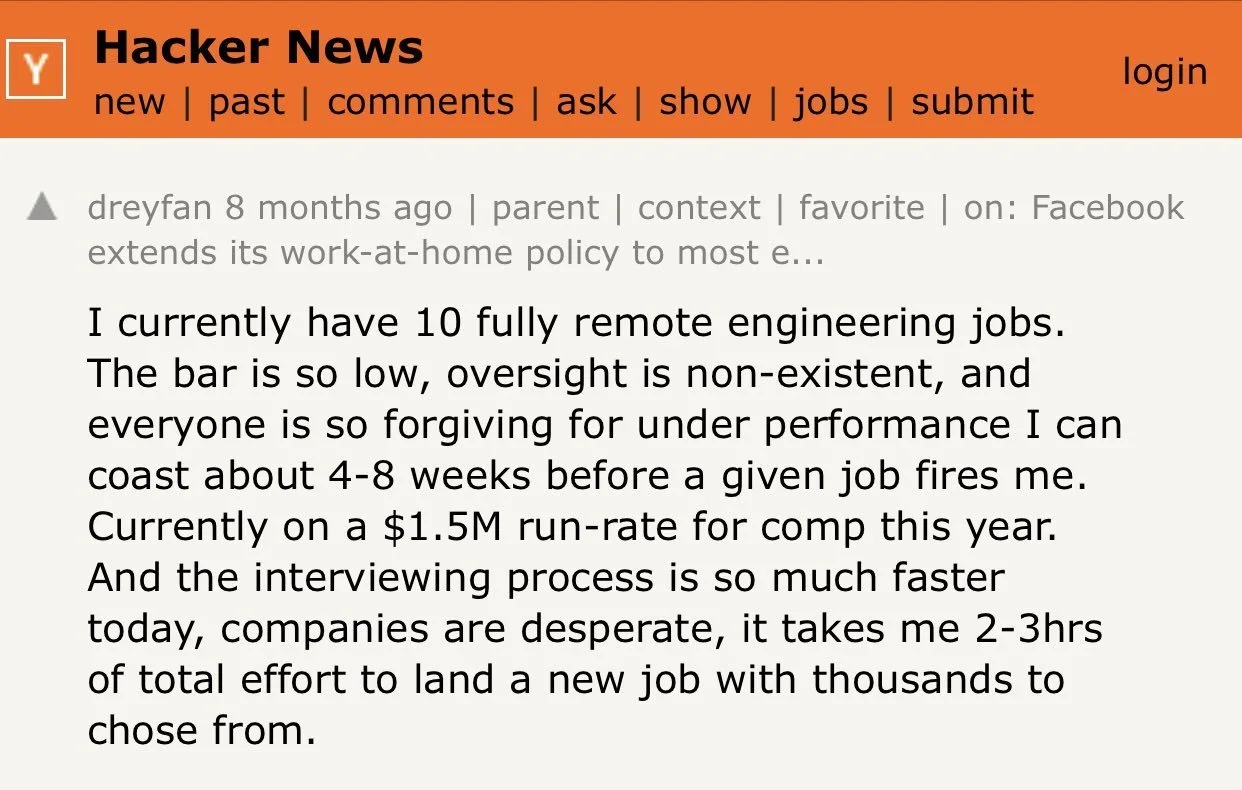View the comments section link
The width and height of the screenshot is (1242, 790).
point(420,102)
